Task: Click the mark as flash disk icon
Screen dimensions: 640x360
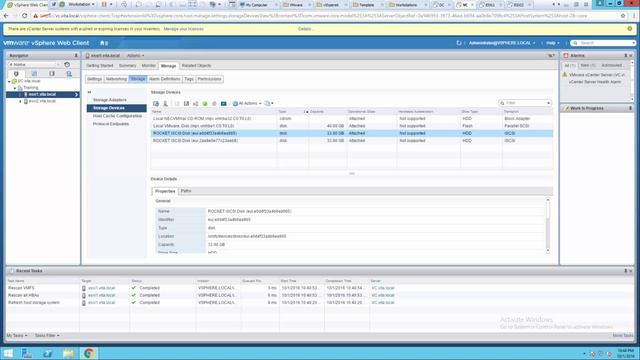Action: click(223, 104)
